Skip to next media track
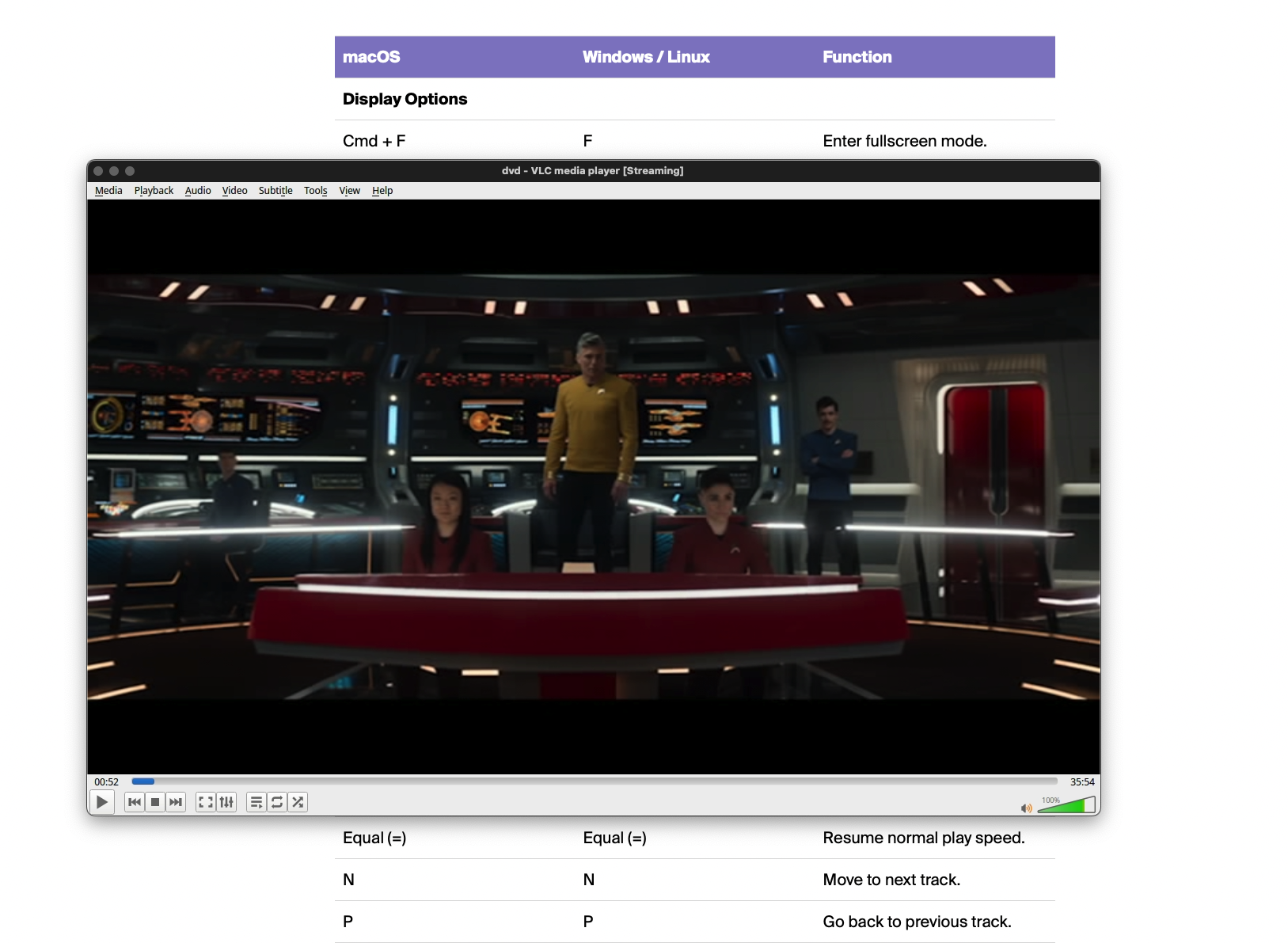Viewport: 1288px width, 943px height. [176, 802]
